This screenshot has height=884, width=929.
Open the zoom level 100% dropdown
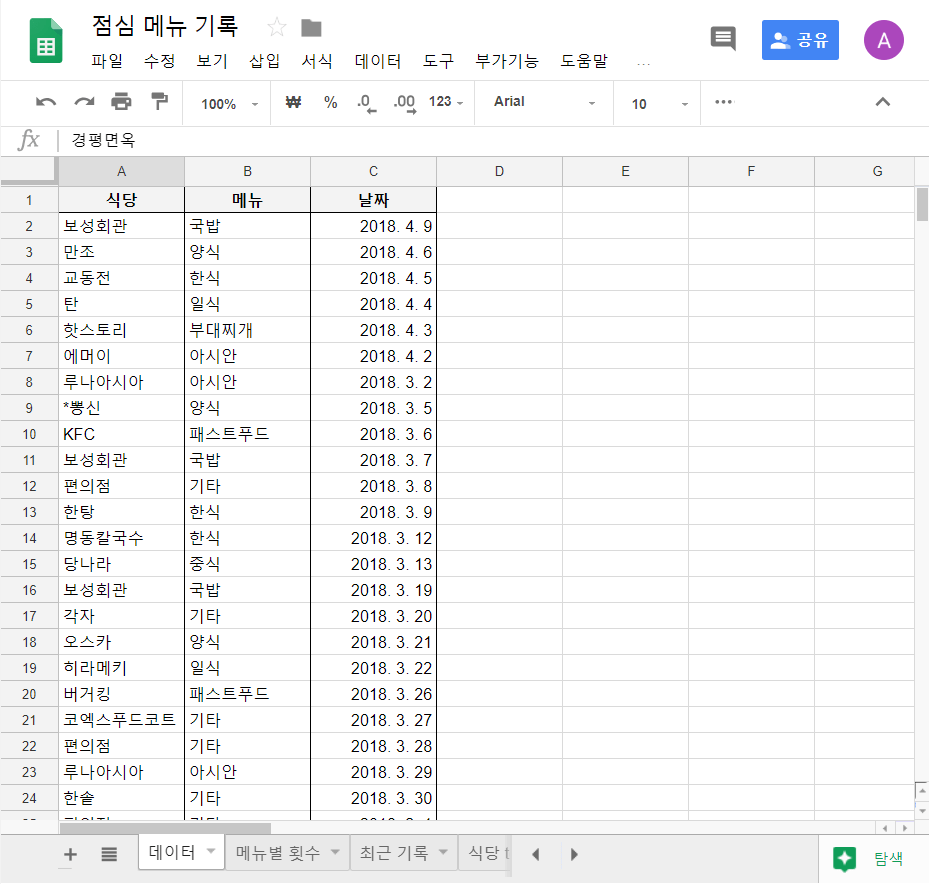click(x=225, y=102)
